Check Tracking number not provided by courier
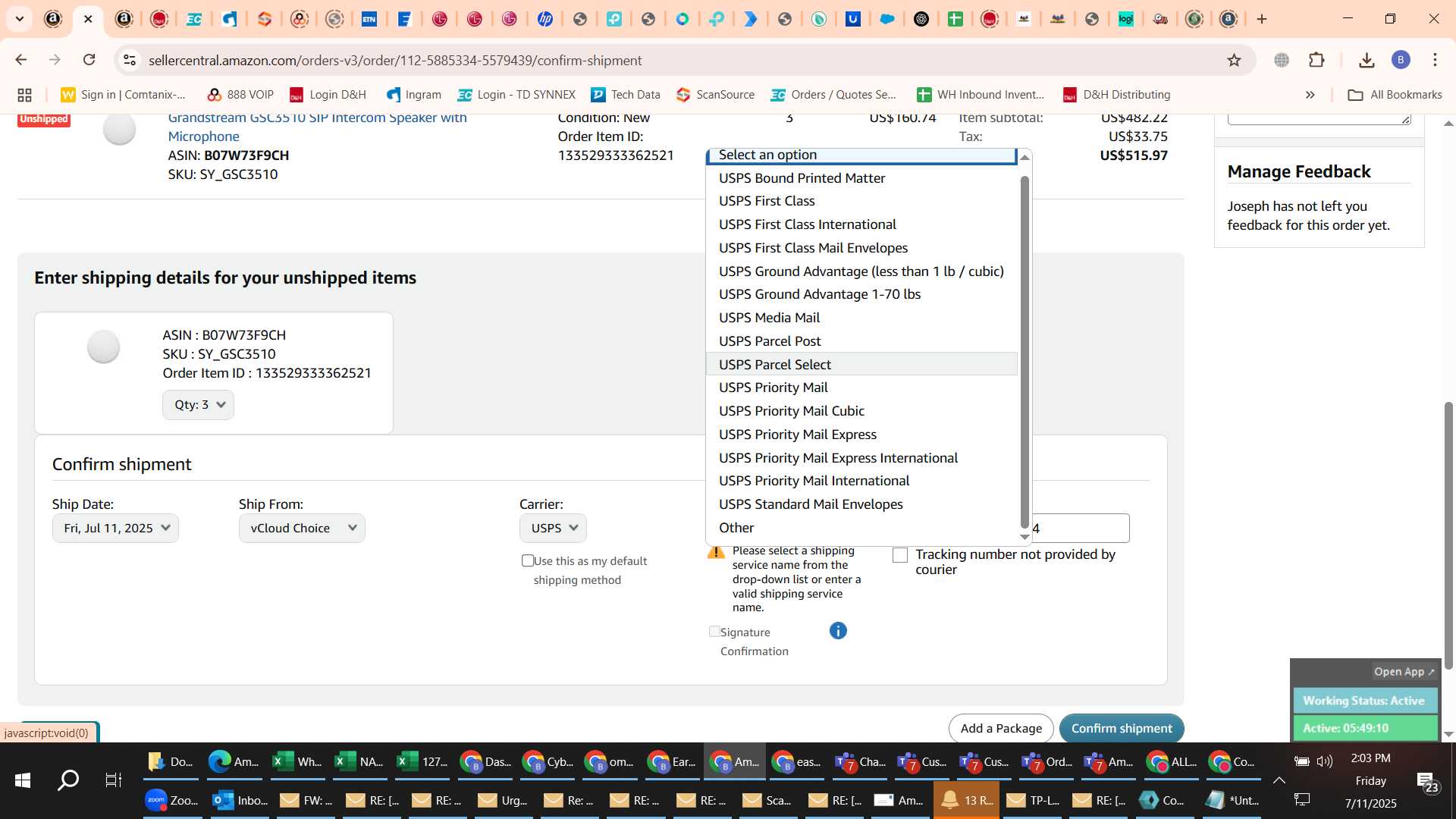 [900, 555]
